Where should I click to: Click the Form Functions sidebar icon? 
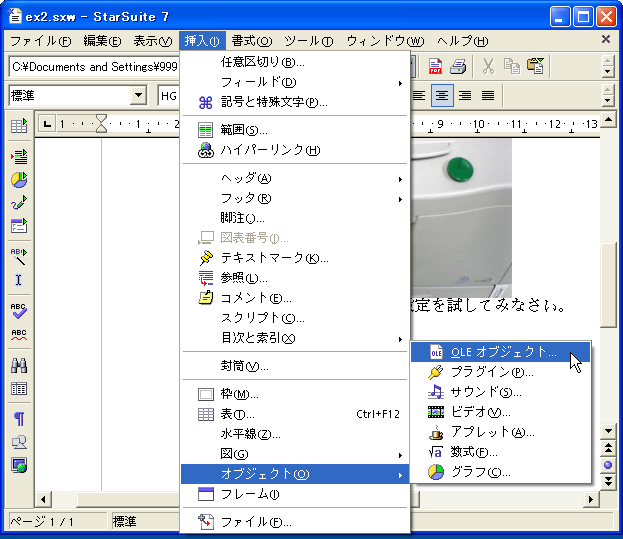click(x=19, y=226)
